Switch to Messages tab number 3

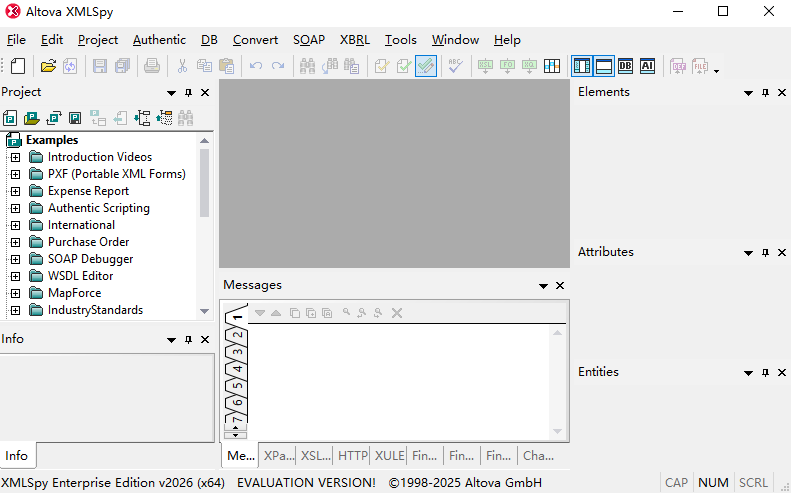[238, 352]
